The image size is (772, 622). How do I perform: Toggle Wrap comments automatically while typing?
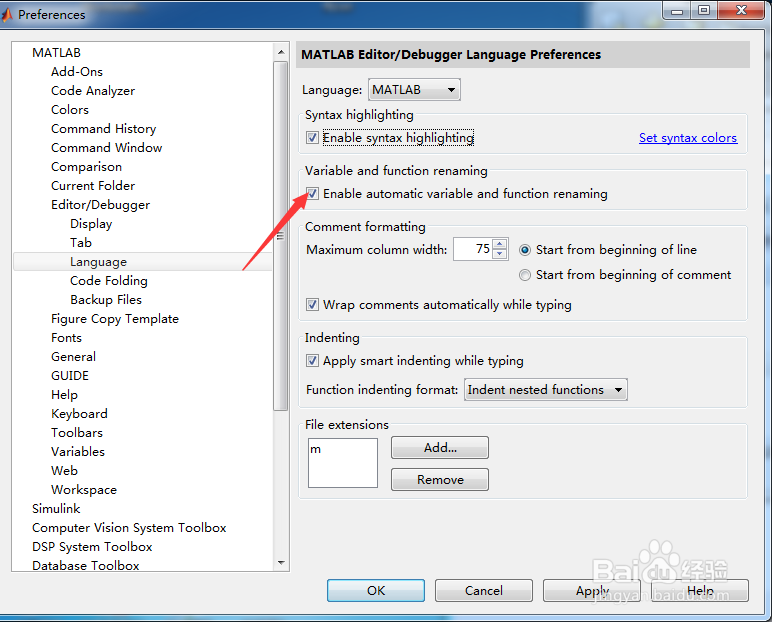312,304
